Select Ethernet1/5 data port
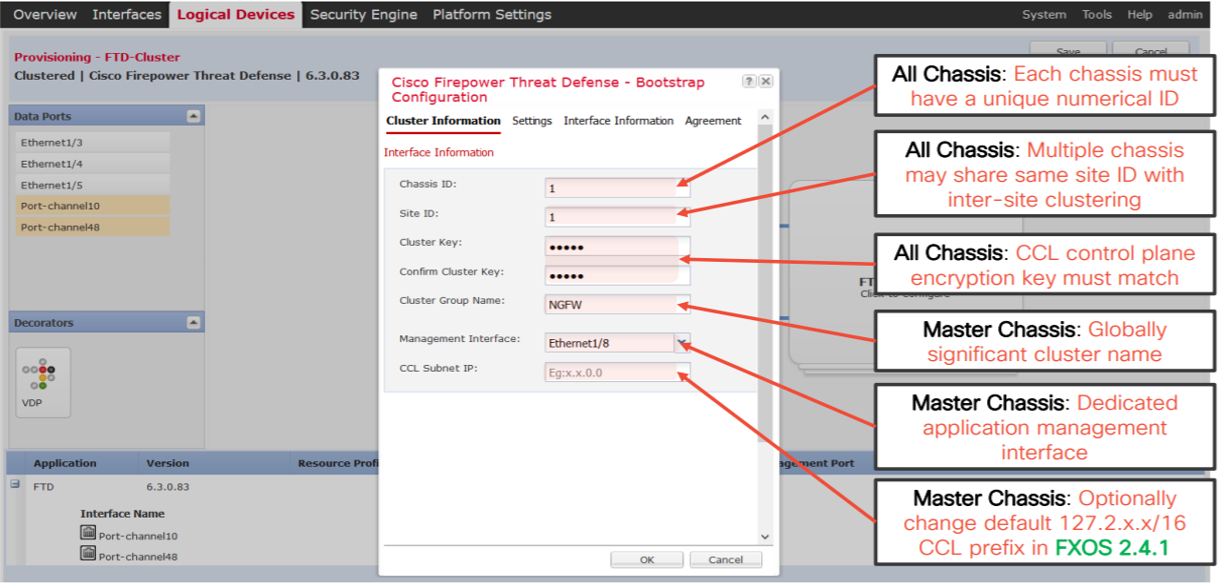The height and width of the screenshot is (586, 1226). click(x=92, y=185)
